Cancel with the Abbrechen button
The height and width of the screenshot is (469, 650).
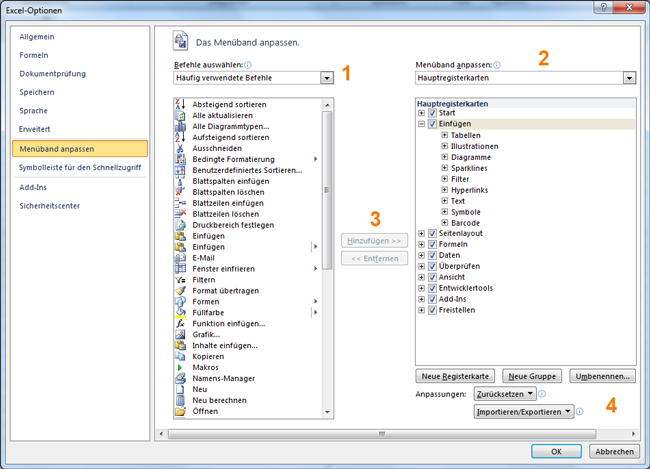pyautogui.click(x=614, y=452)
